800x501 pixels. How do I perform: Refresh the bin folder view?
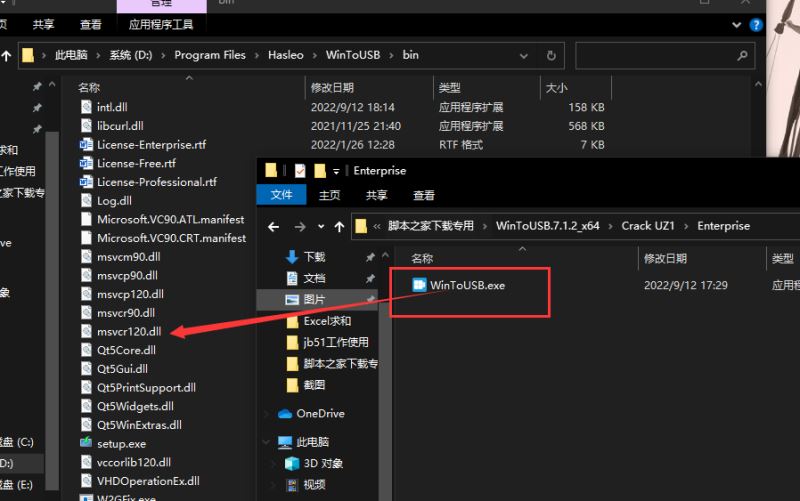coord(551,56)
